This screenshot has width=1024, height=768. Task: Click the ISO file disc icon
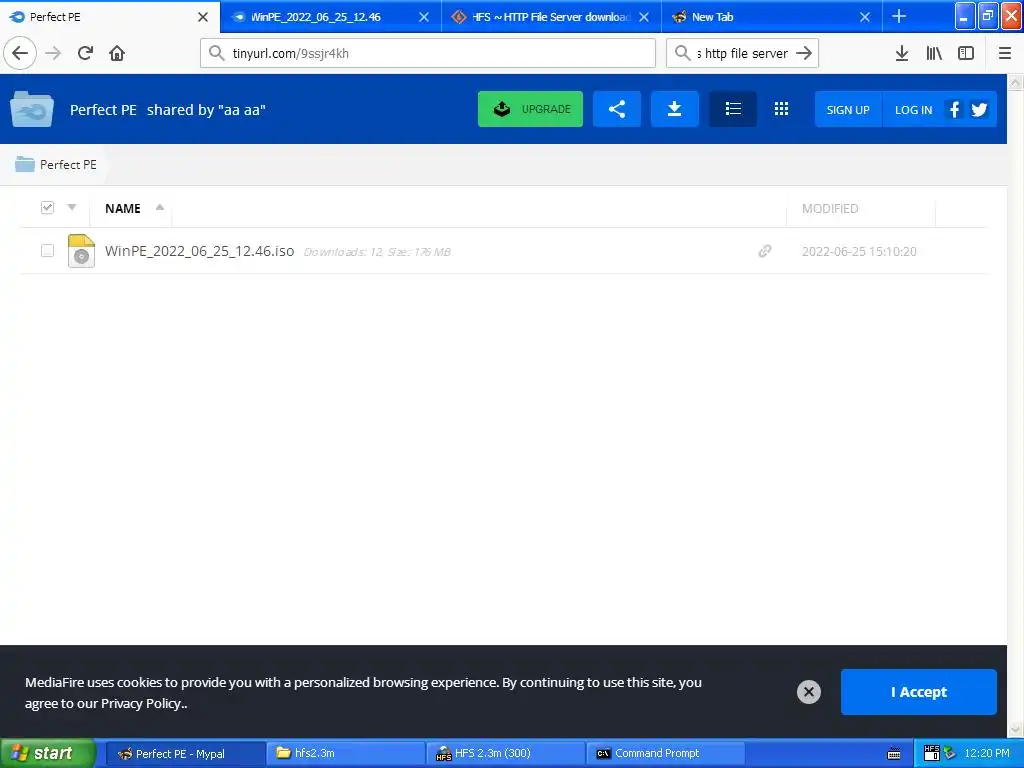pyautogui.click(x=81, y=251)
